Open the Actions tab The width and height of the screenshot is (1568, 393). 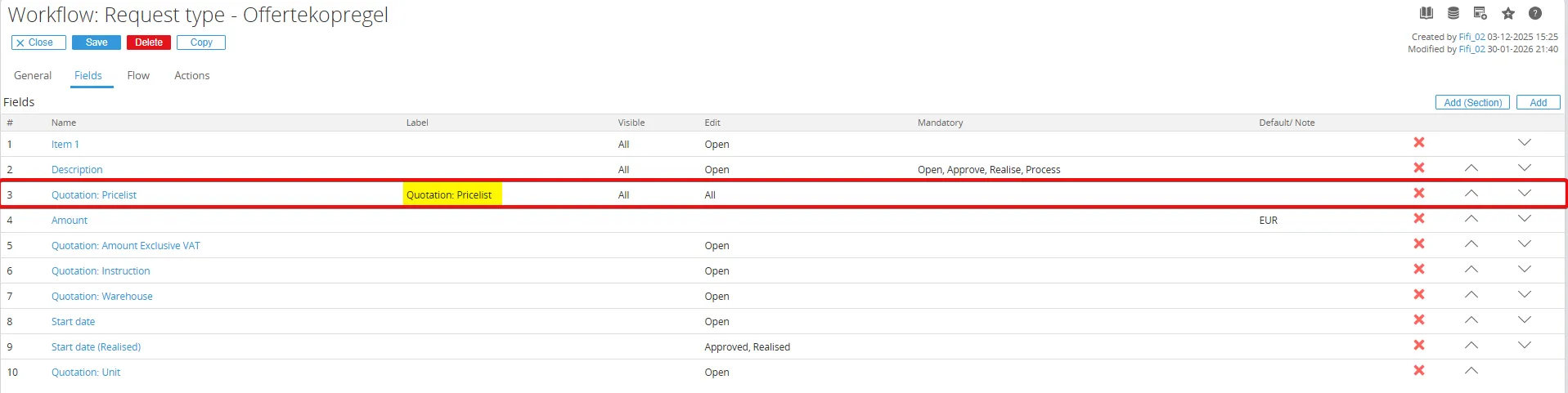192,75
